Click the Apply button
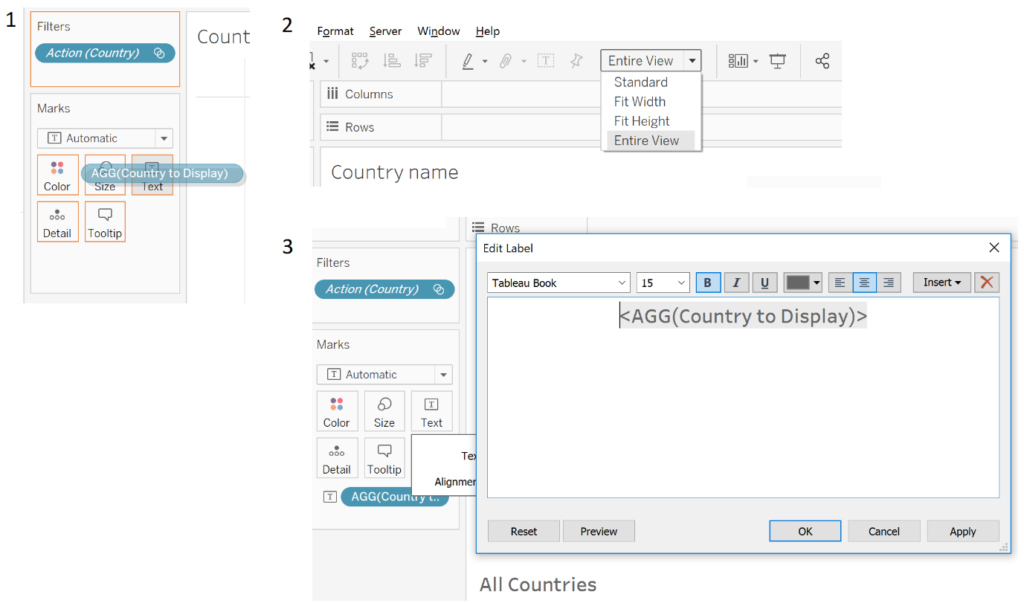1024x603 pixels. 962,531
